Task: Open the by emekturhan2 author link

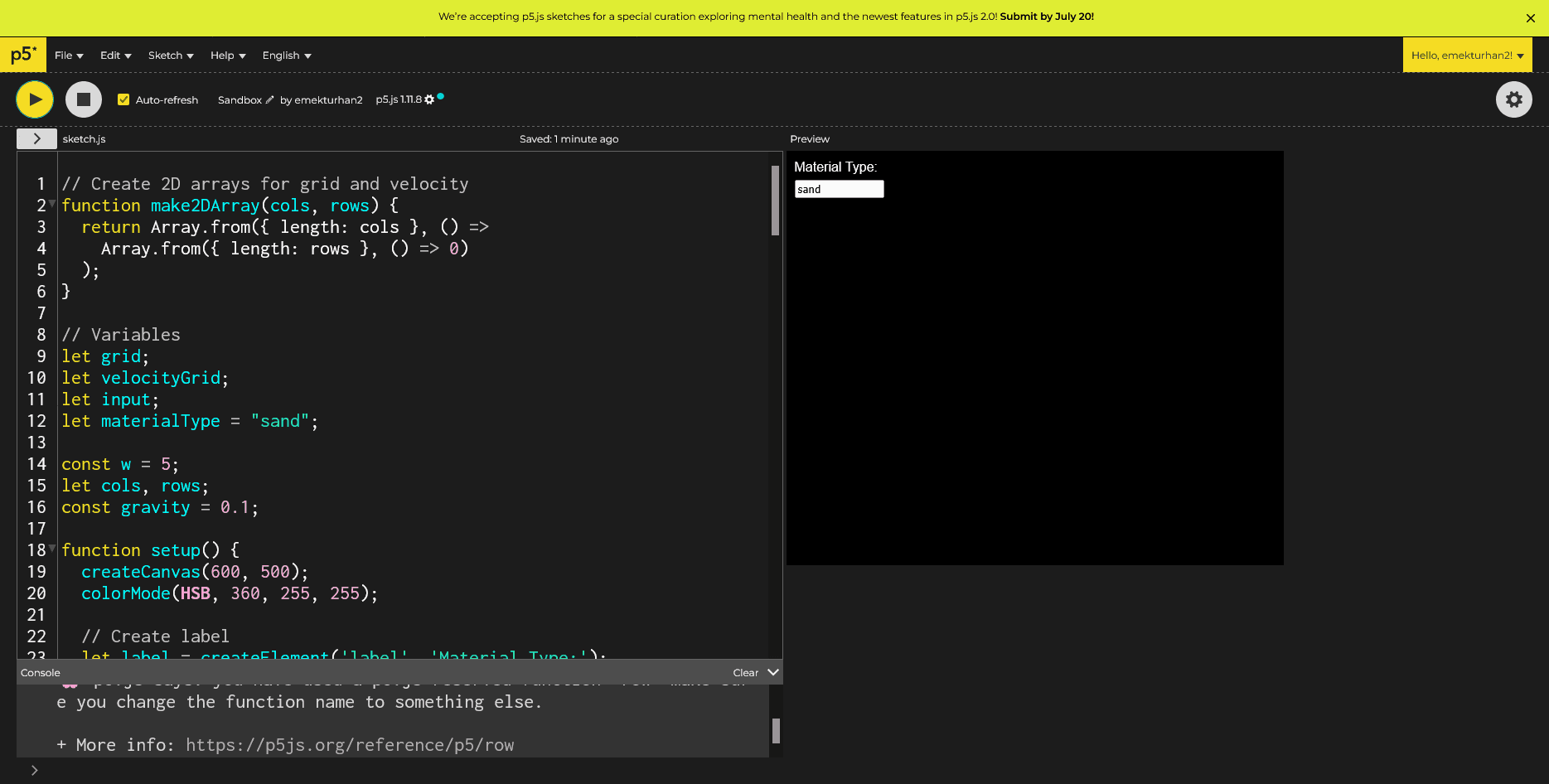Action: [322, 99]
